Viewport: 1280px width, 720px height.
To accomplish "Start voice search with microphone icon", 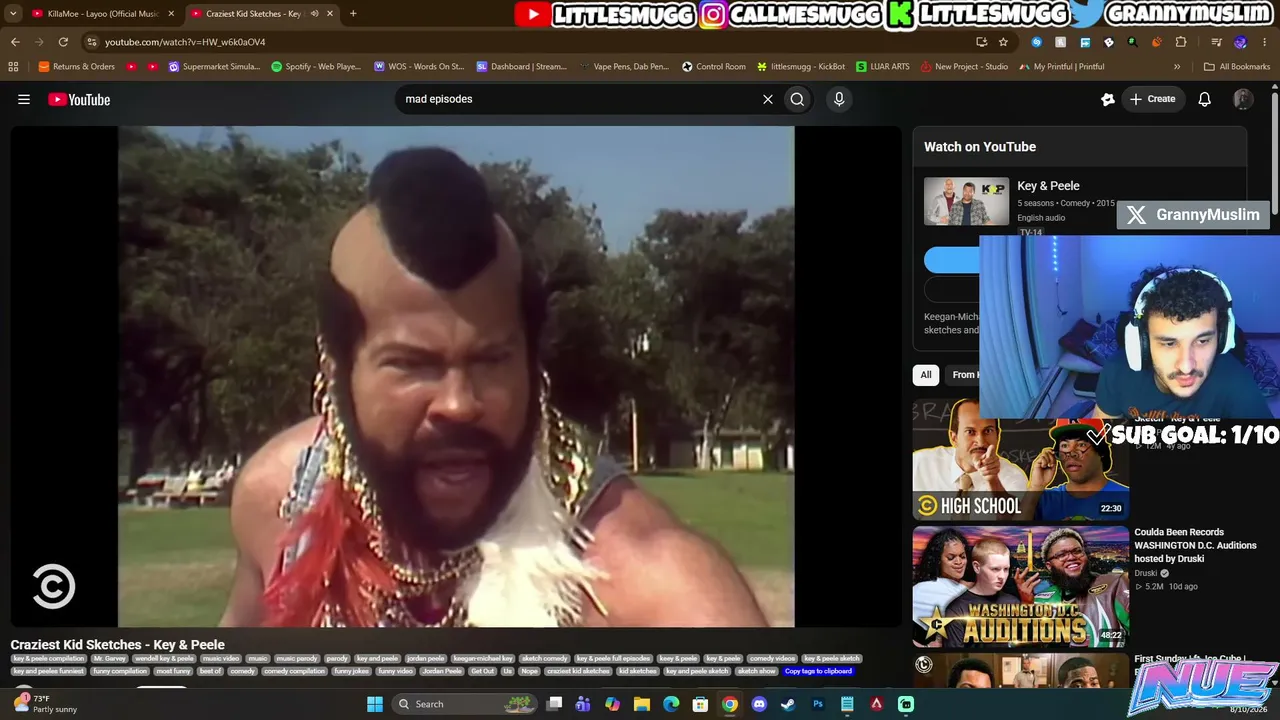I will click(x=839, y=99).
